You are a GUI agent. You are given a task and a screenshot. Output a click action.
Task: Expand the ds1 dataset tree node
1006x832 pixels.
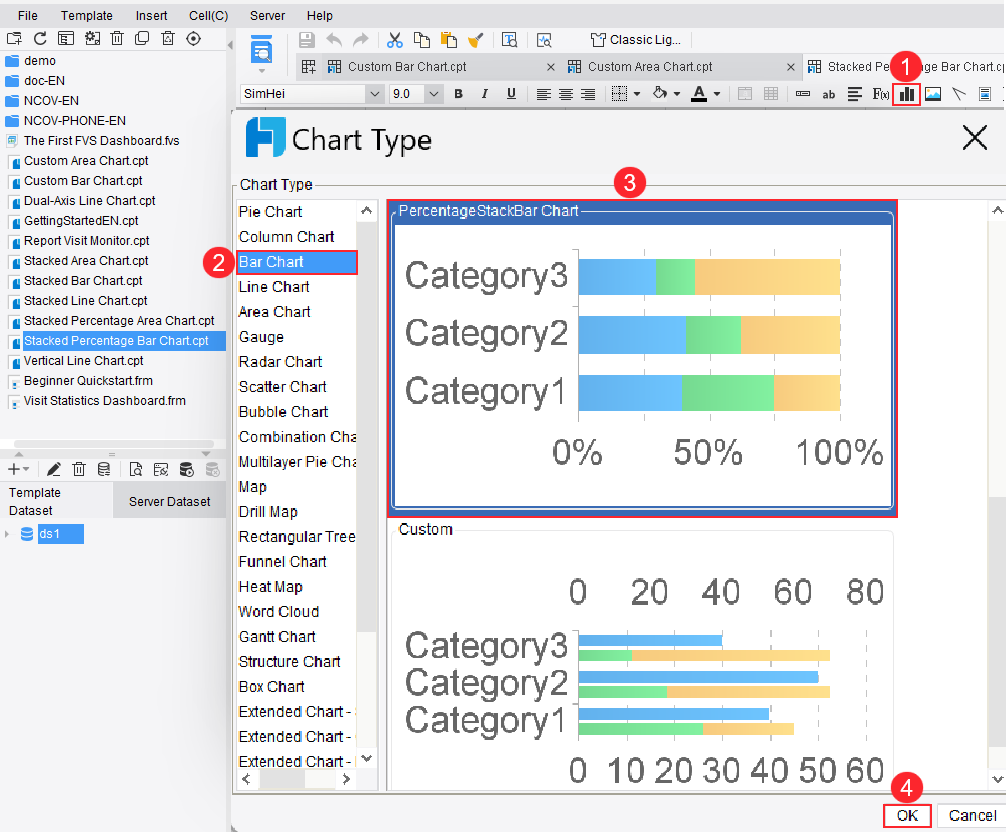pos(7,534)
